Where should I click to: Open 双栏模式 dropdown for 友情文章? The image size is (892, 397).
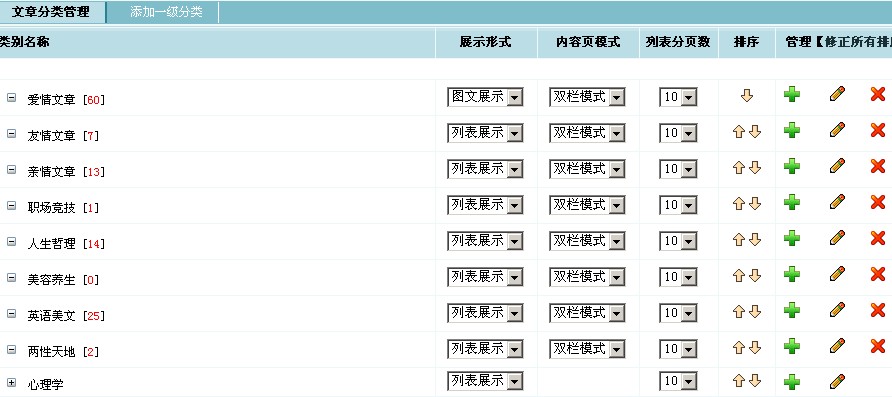(x=587, y=133)
